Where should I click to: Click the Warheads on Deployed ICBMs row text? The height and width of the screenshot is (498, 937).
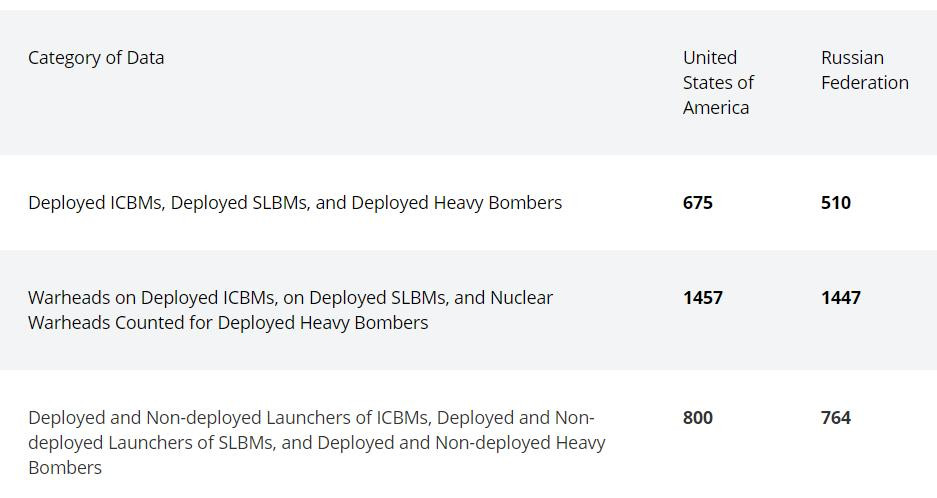tap(290, 310)
